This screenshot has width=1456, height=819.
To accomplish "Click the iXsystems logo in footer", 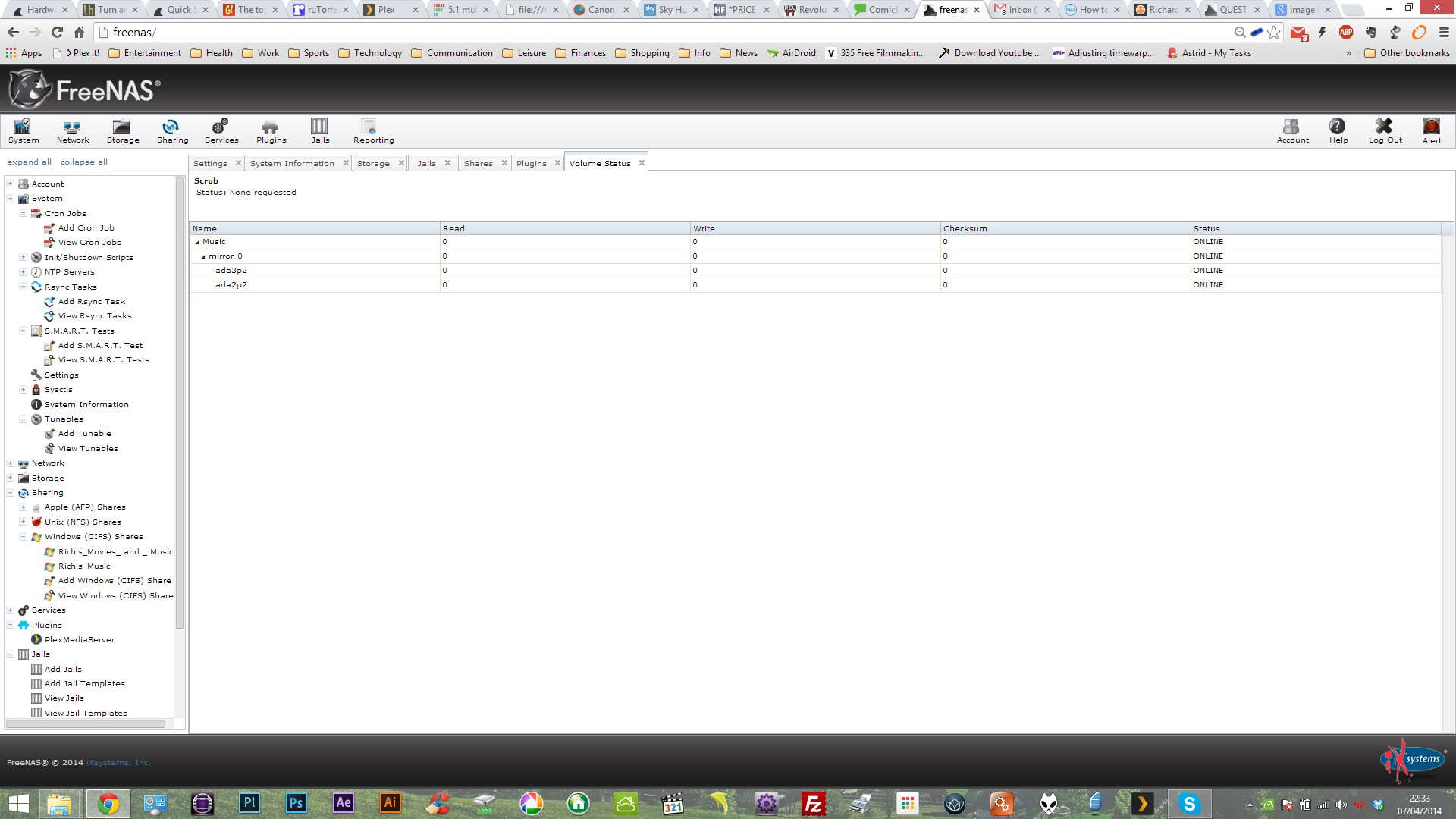I will tap(1412, 761).
